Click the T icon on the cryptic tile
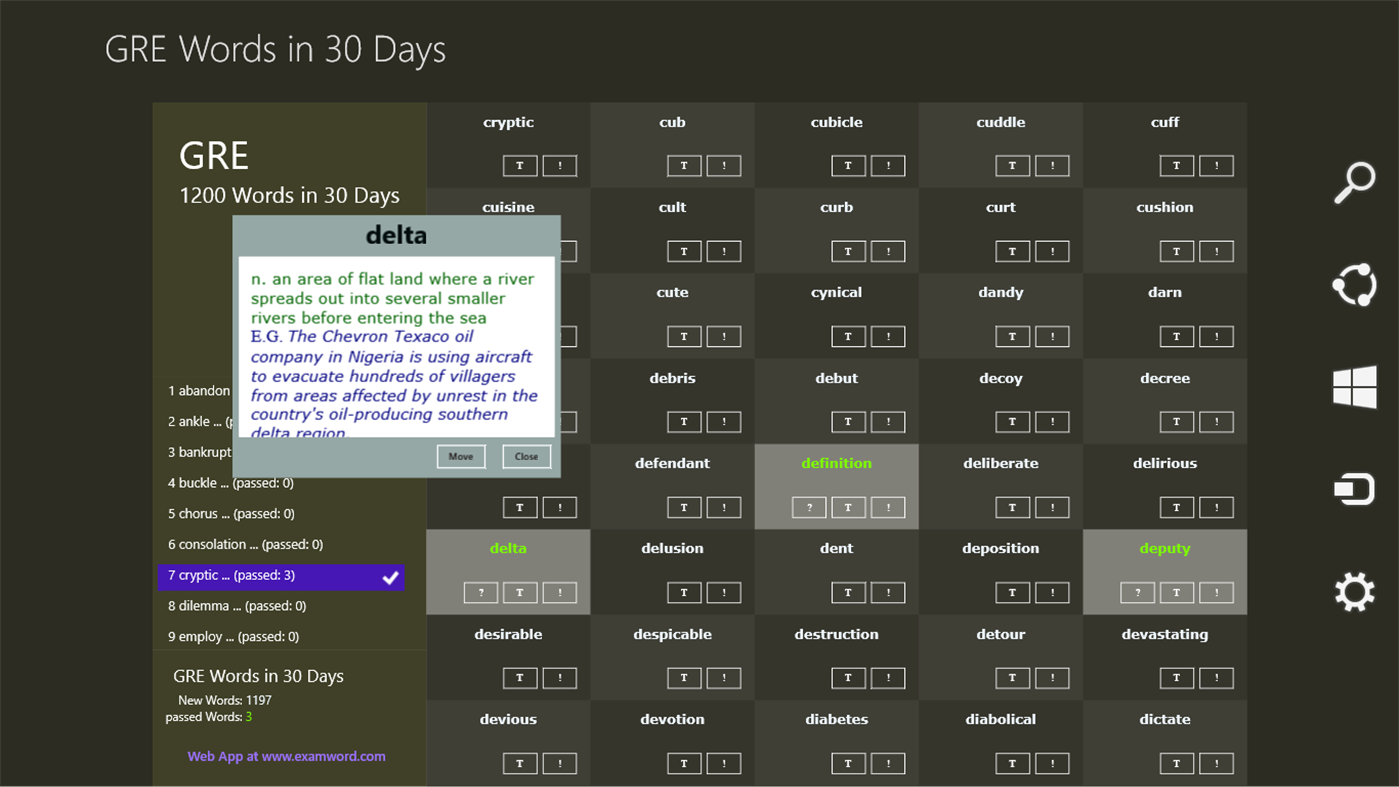The width and height of the screenshot is (1399, 787). pos(520,165)
